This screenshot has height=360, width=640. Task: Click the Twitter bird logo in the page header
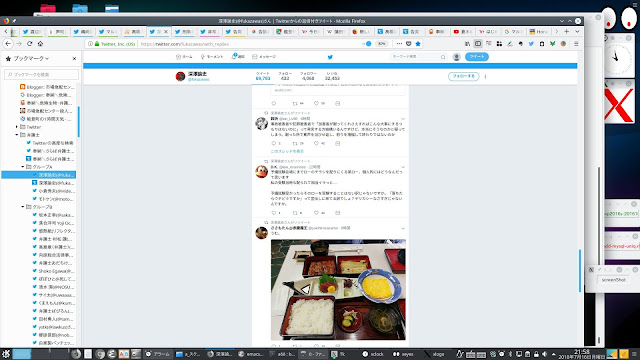coord(330,57)
